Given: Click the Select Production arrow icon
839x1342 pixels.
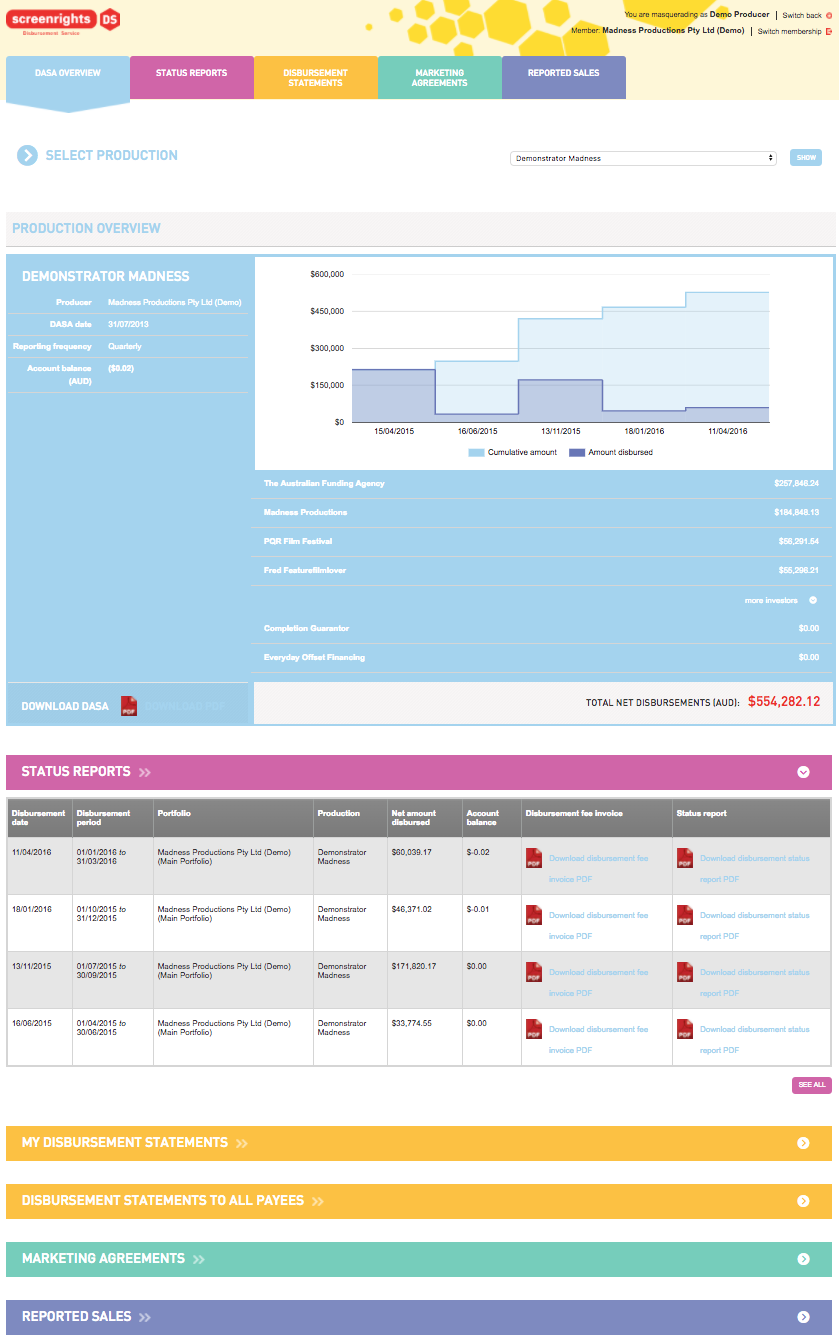Looking at the screenshot, I should [27, 155].
